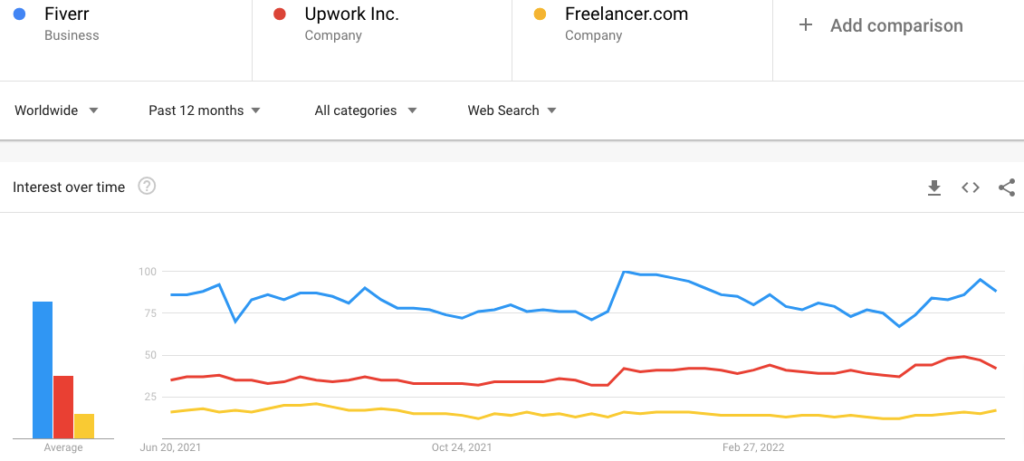Click the Fiverr line peak at 100
This screenshot has width=1024, height=461.
(x=624, y=271)
